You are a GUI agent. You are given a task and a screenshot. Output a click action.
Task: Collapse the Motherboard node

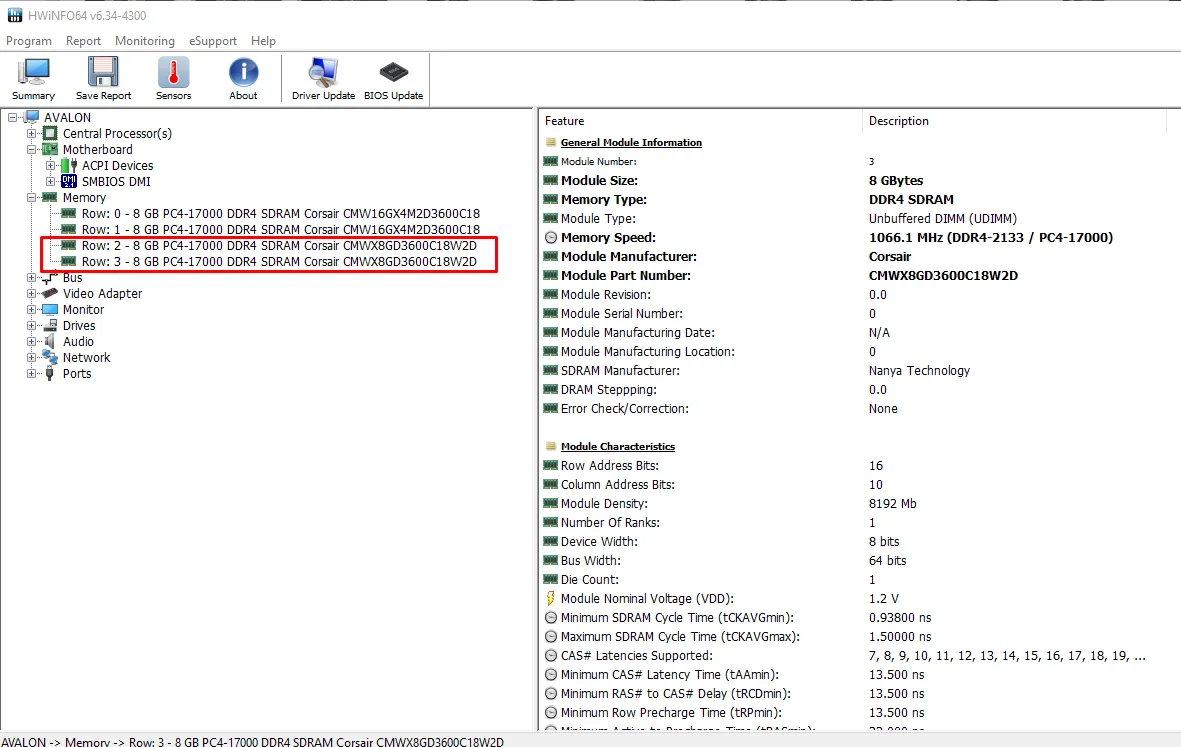[31, 149]
